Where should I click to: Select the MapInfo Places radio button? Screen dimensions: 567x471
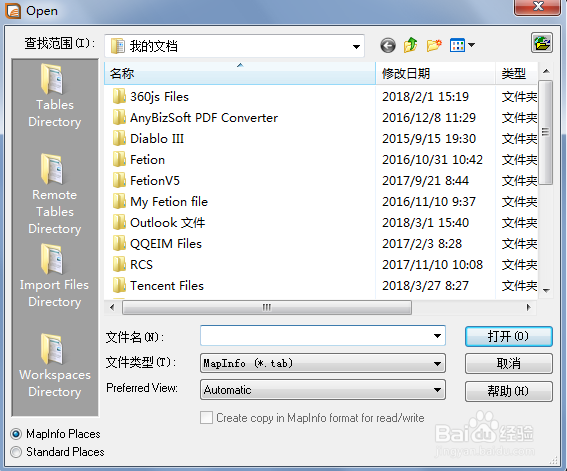coord(16,433)
